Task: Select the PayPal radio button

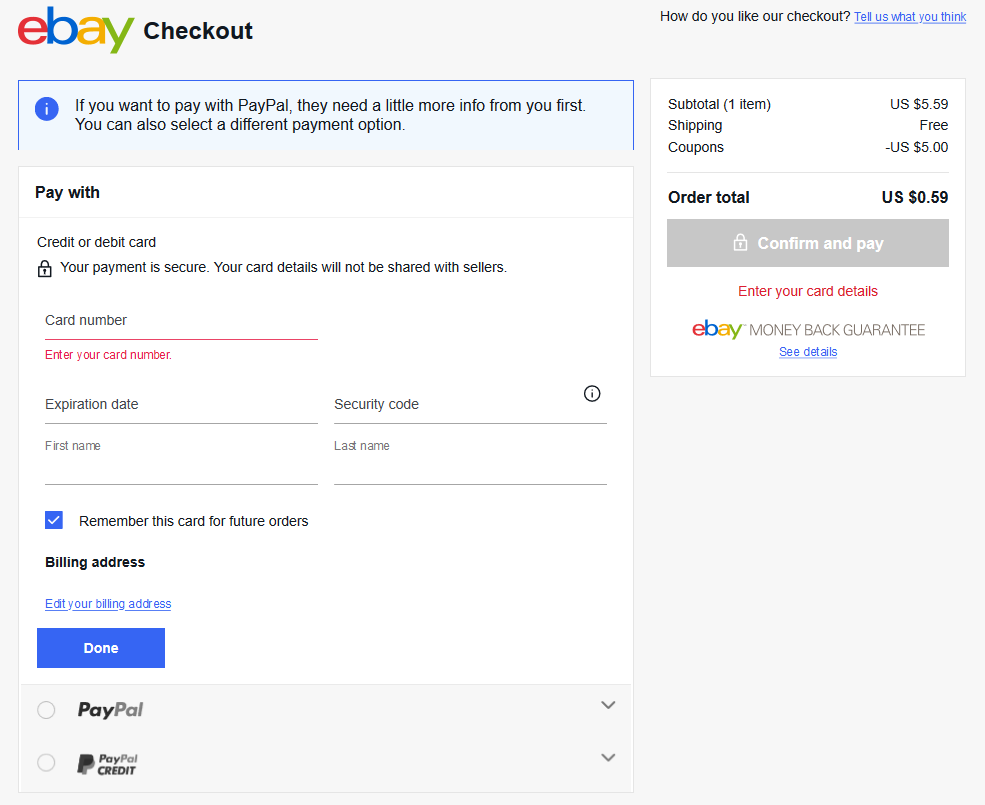Action: tap(46, 710)
